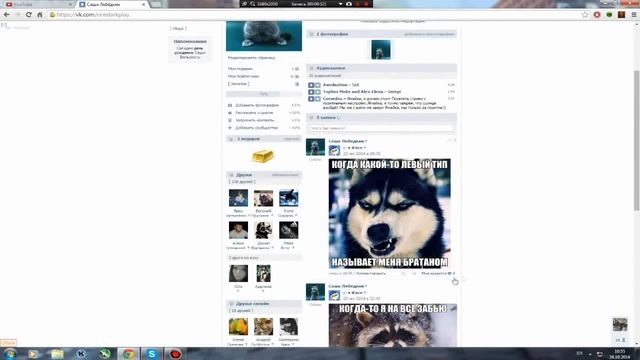Open the husky meme image
This screenshot has width=640, height=360.
click(x=389, y=213)
